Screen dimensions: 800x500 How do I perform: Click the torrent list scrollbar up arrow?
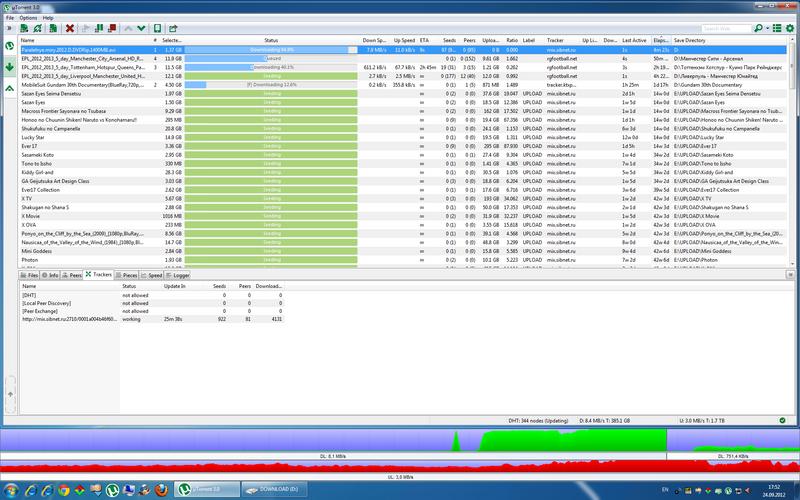(x=792, y=40)
